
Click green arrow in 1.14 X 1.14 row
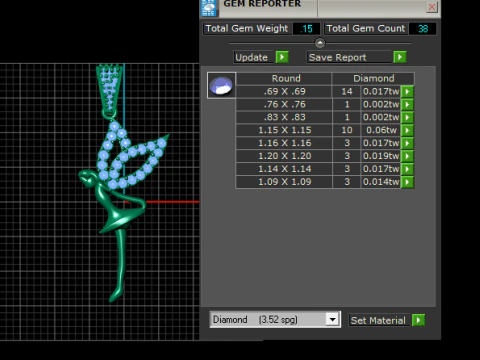[x=407, y=169]
